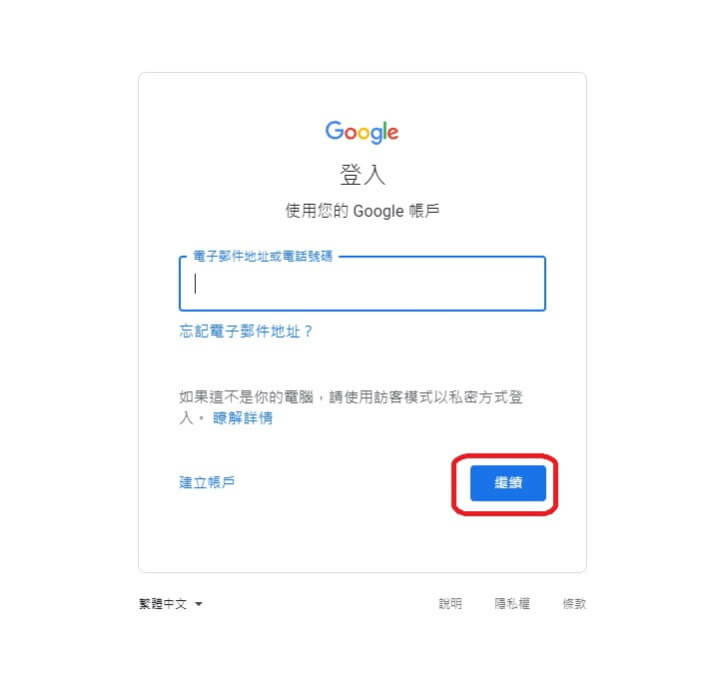Open the 條款 footer link
This screenshot has width=720, height=690.
(x=574, y=603)
